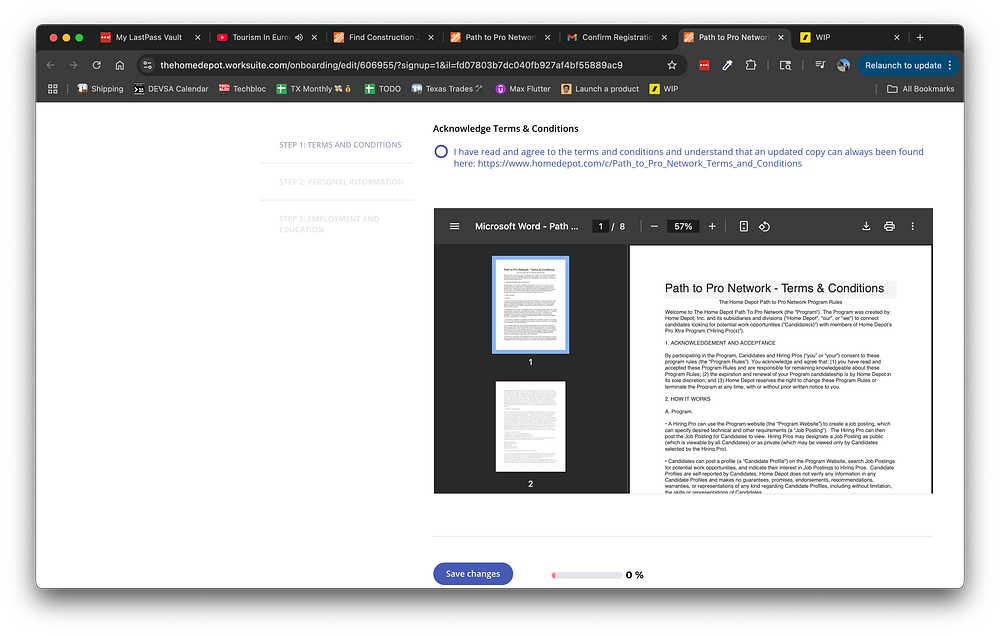Viewport: 1000px width, 636px height.
Task: Open Step 2: Personal Information
Action: 341,182
